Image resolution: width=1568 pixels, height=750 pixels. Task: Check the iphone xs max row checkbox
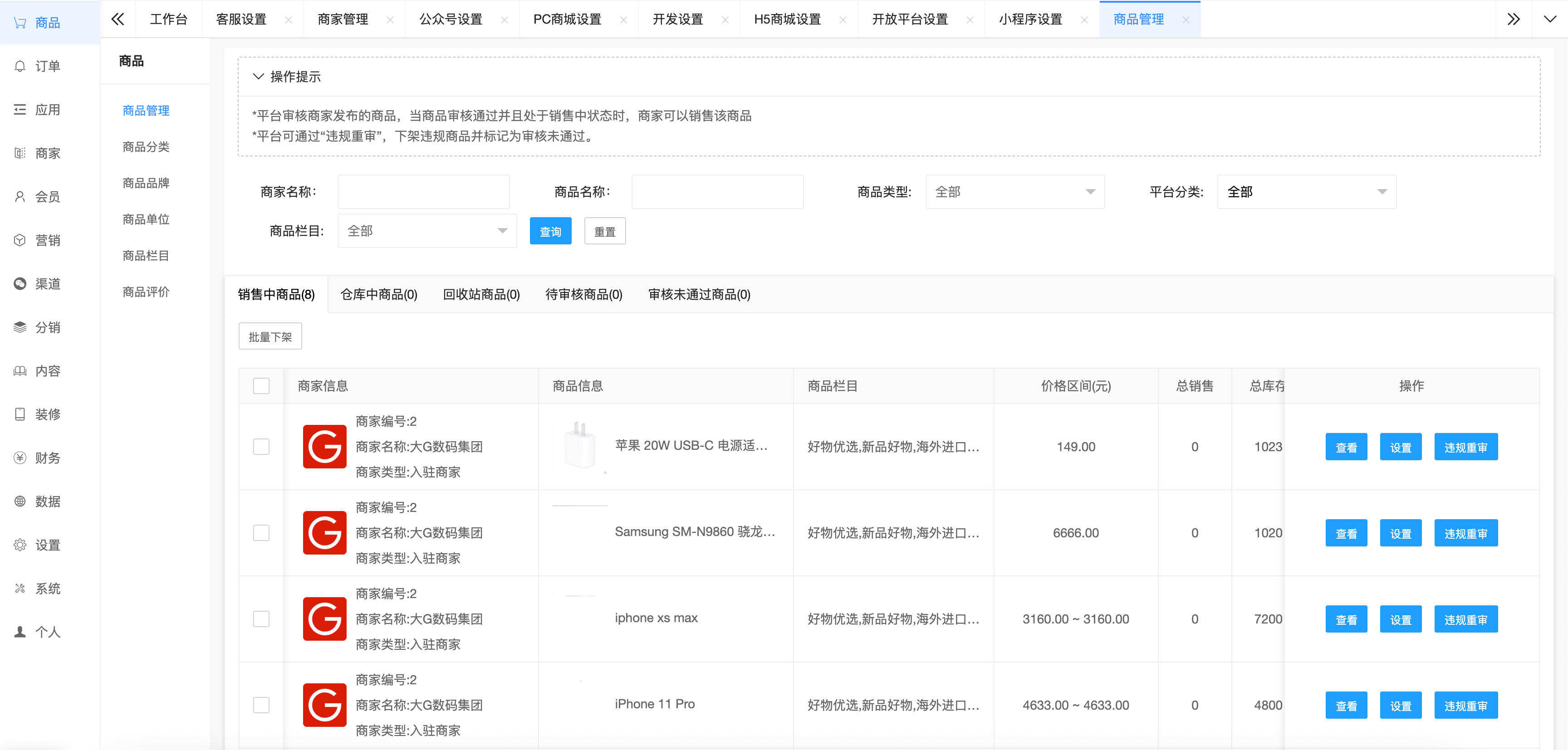(x=261, y=619)
